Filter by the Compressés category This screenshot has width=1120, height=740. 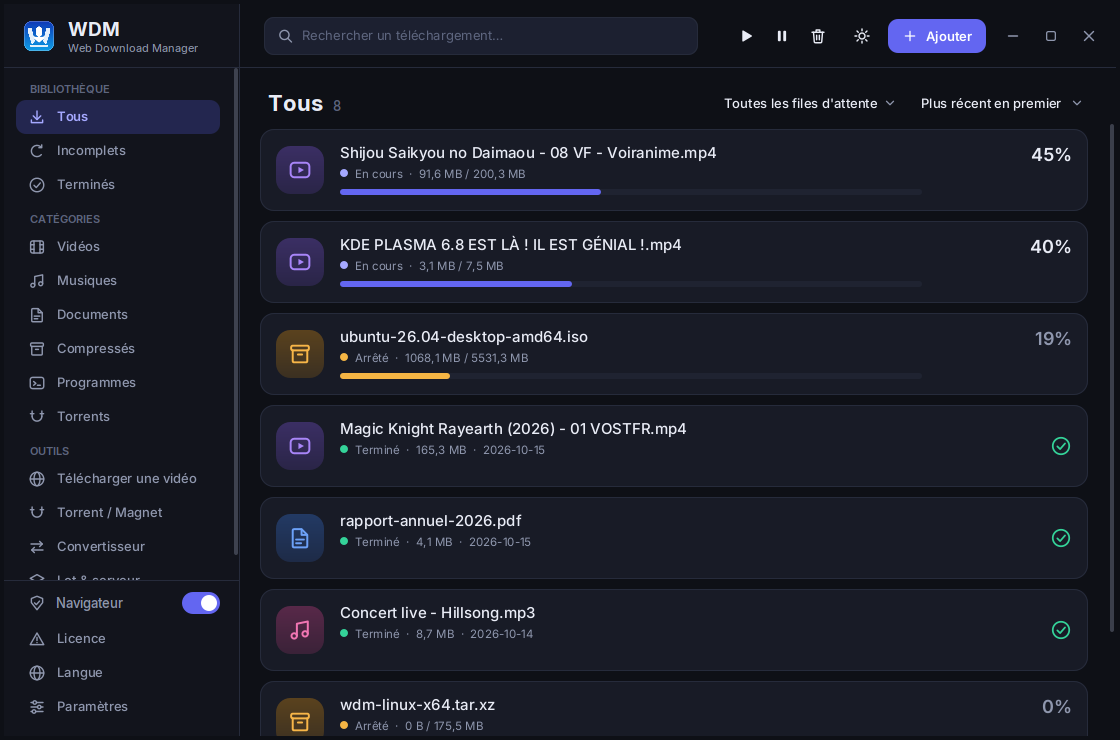point(118,349)
